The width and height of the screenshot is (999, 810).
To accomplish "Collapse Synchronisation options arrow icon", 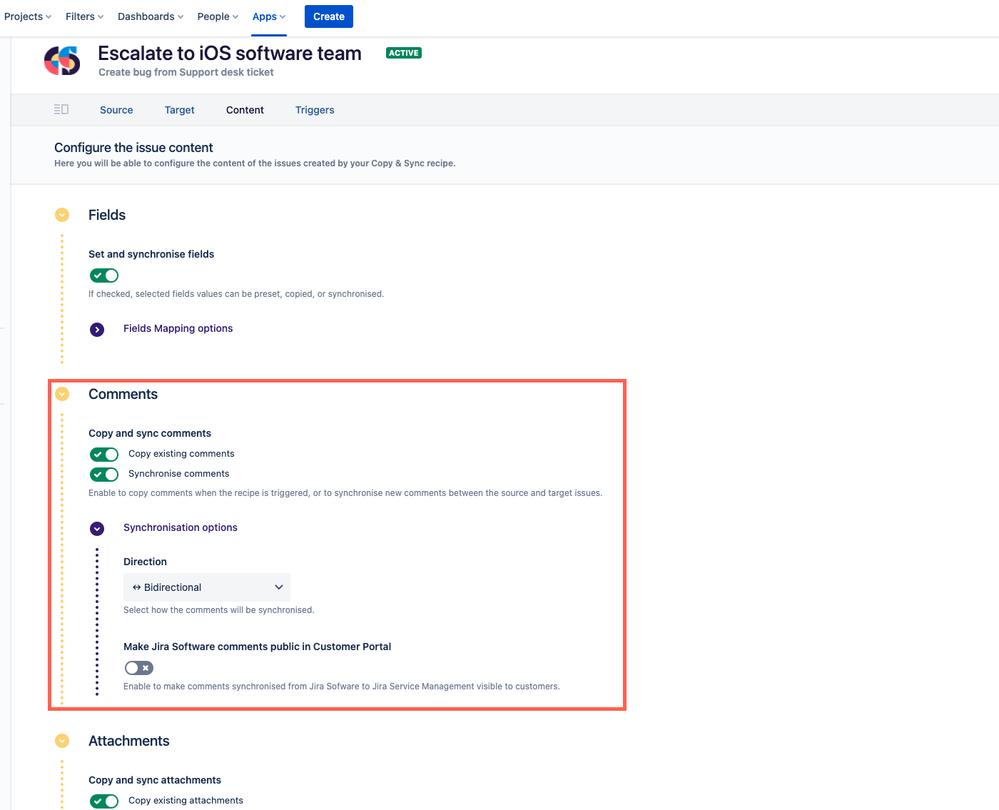I will click(97, 528).
